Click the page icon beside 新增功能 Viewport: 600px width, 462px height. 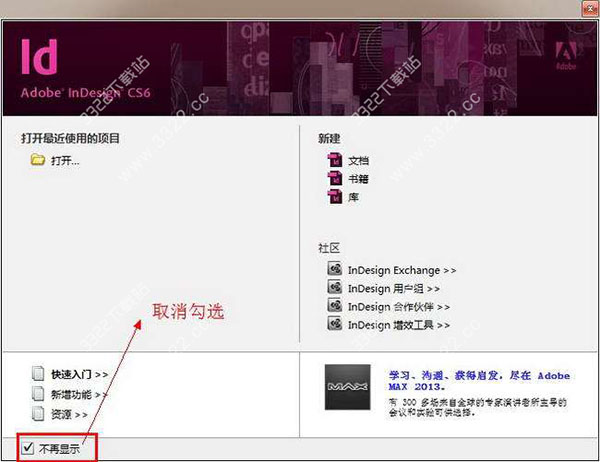pyautogui.click(x=38, y=393)
